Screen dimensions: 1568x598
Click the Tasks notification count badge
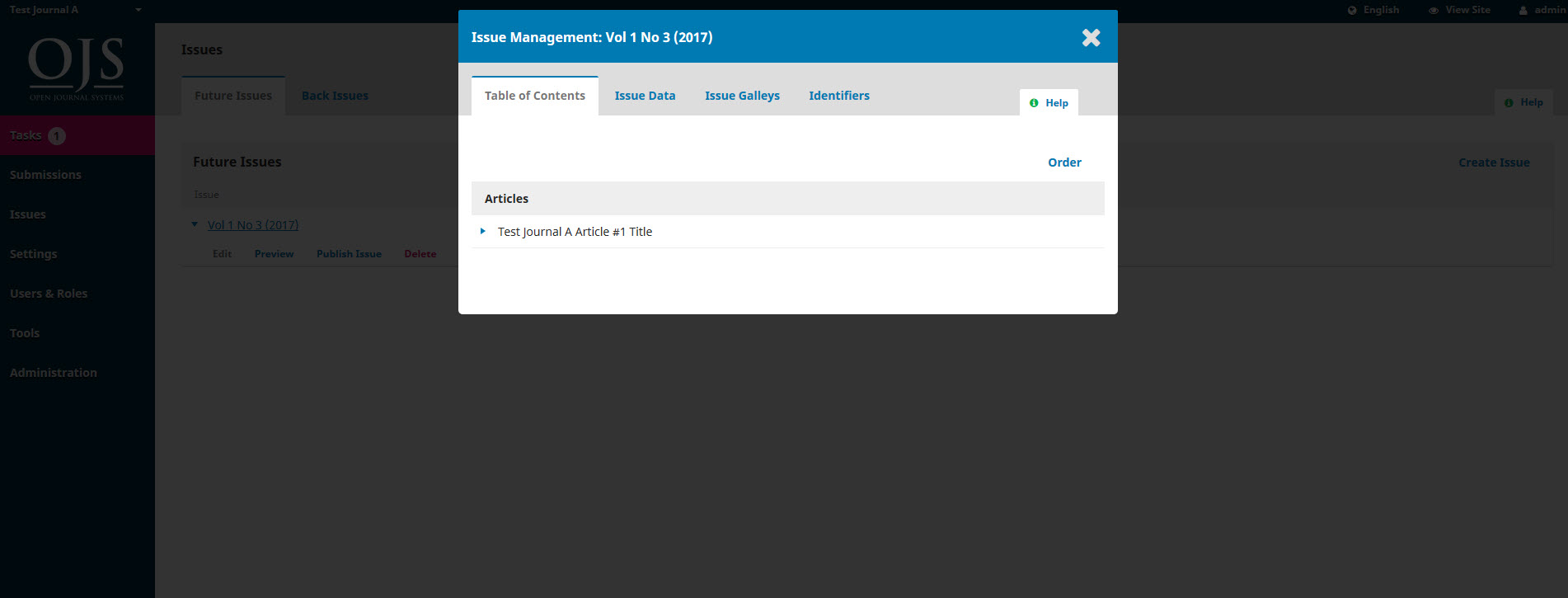click(x=57, y=136)
